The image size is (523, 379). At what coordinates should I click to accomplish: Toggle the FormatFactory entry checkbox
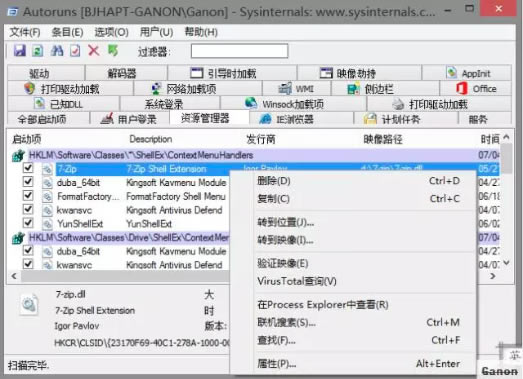28,196
